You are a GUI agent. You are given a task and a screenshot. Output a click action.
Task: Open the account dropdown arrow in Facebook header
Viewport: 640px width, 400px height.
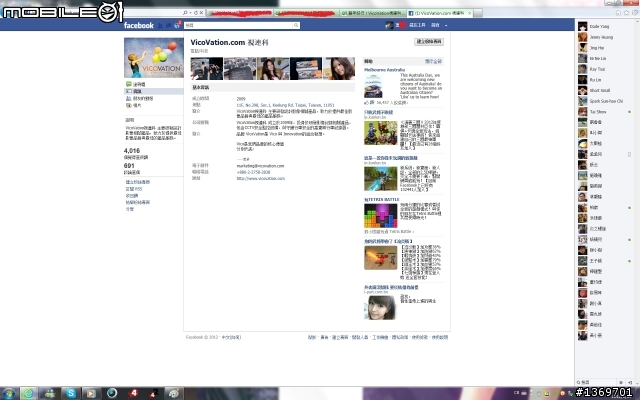[446, 25]
